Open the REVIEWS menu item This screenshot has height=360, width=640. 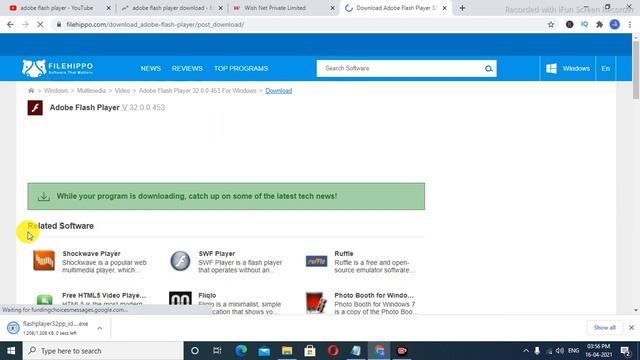[187, 69]
